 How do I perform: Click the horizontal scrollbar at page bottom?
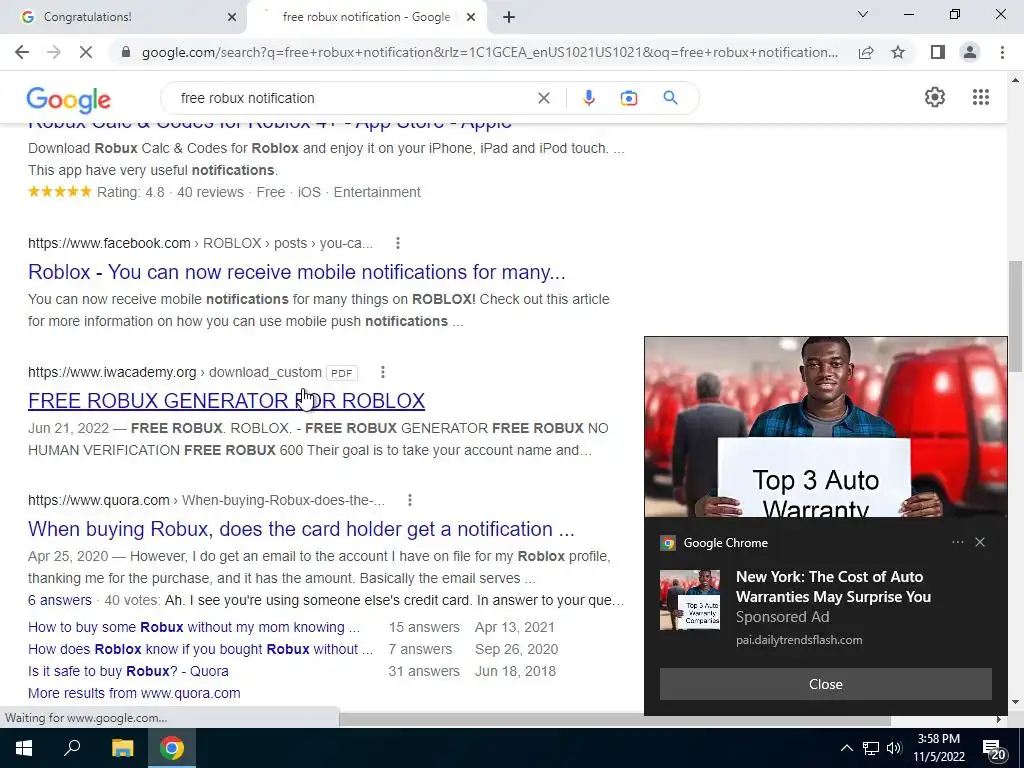point(614,720)
